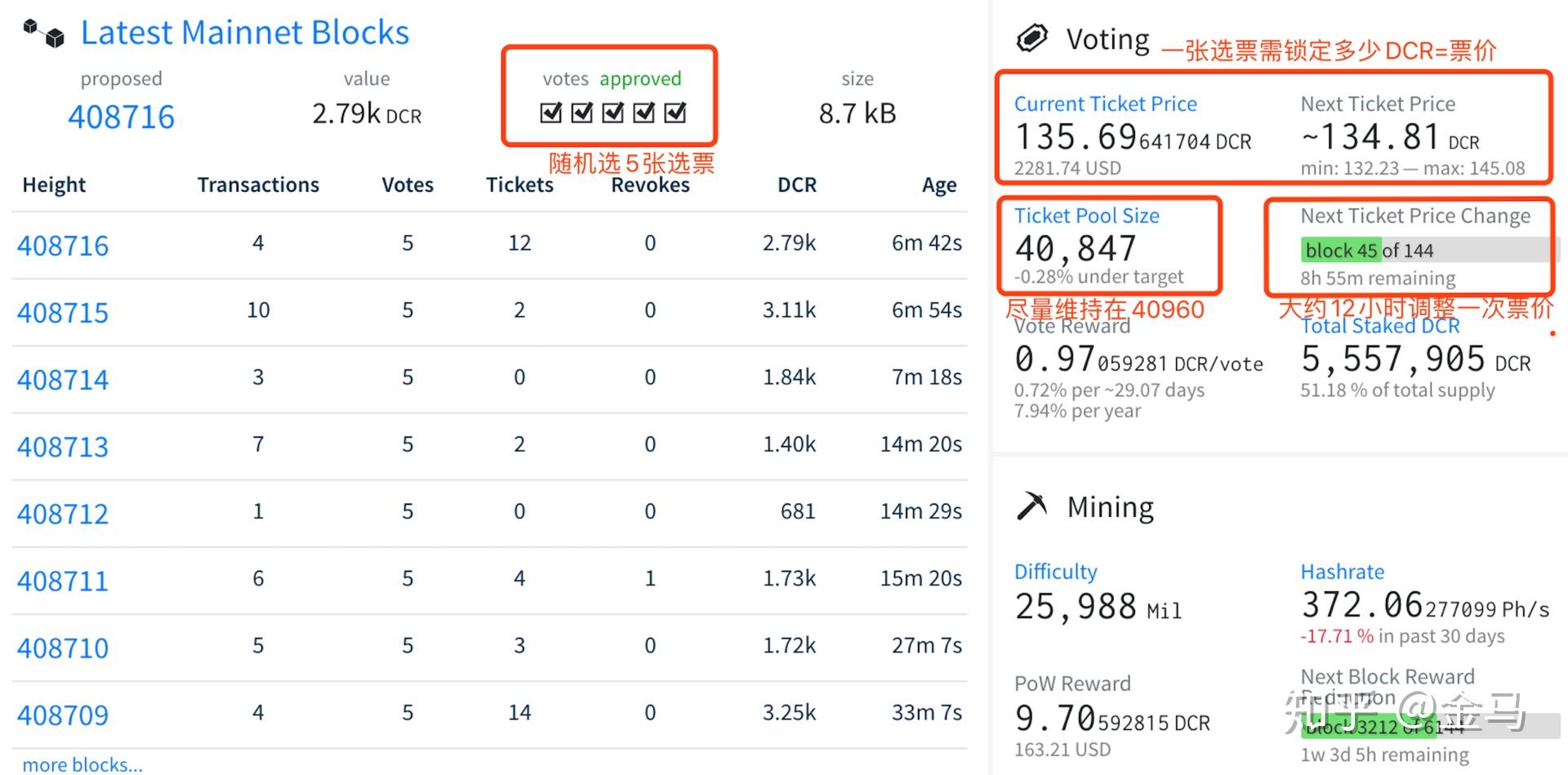
Task: Click the 27m 7s age of block 408710
Action: (927, 645)
